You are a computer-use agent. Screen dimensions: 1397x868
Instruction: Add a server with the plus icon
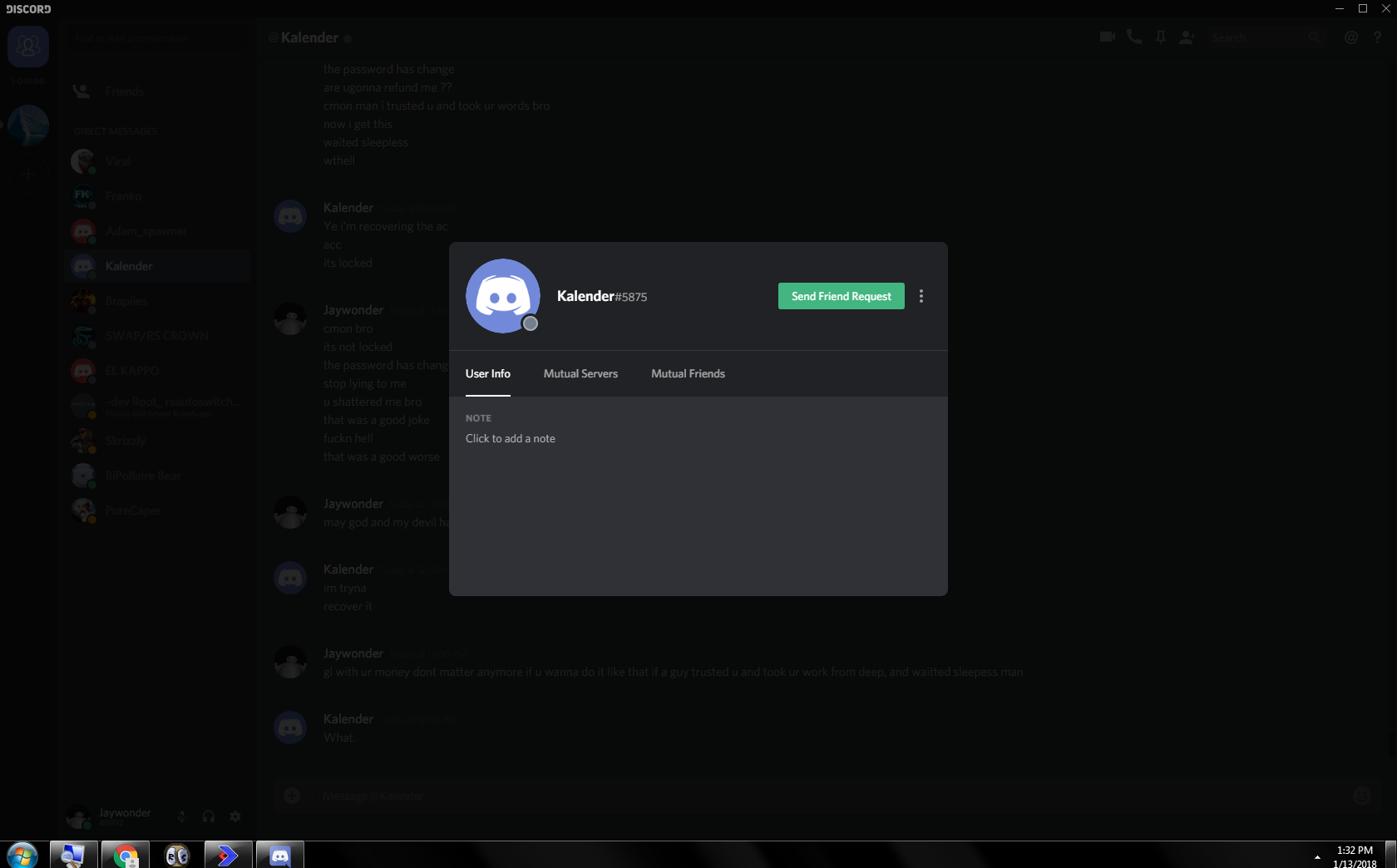(x=28, y=174)
